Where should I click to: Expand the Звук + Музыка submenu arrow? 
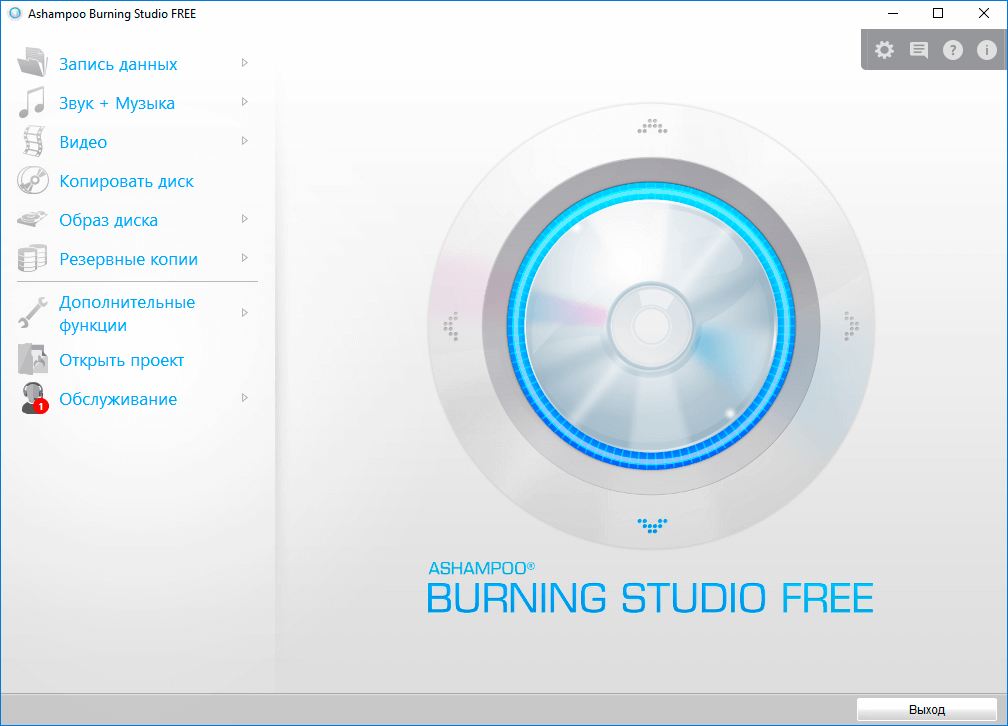click(x=244, y=102)
